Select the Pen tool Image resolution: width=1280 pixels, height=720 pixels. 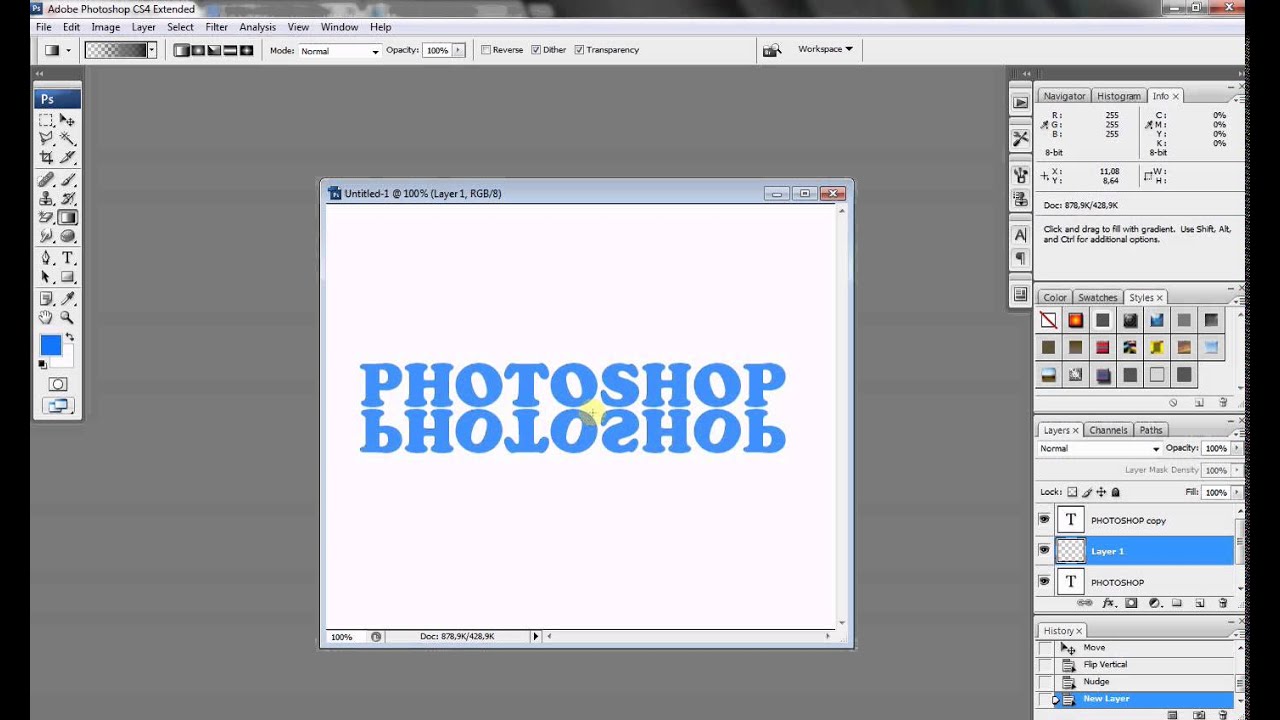46,258
